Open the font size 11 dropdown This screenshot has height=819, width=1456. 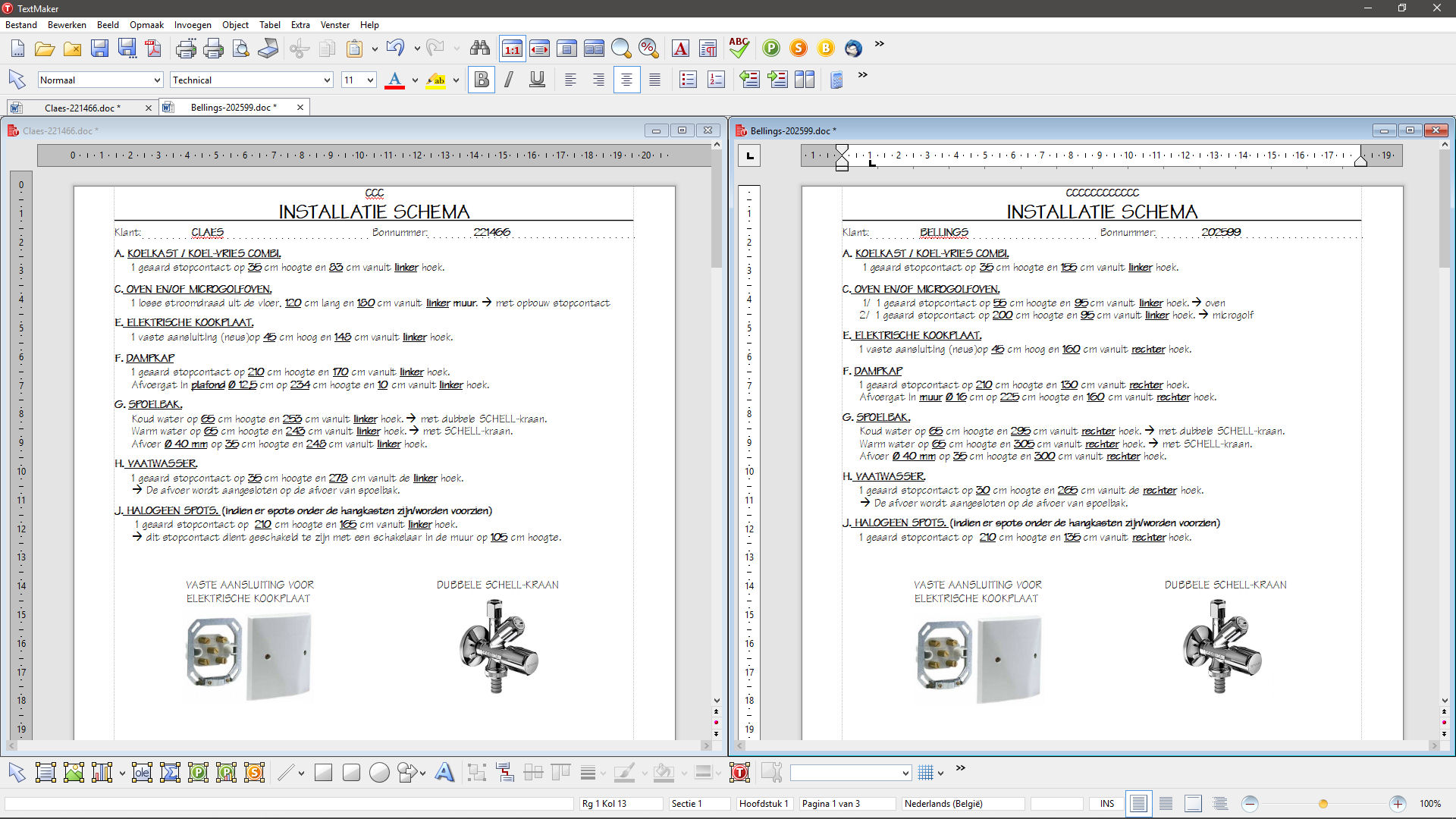[370, 80]
